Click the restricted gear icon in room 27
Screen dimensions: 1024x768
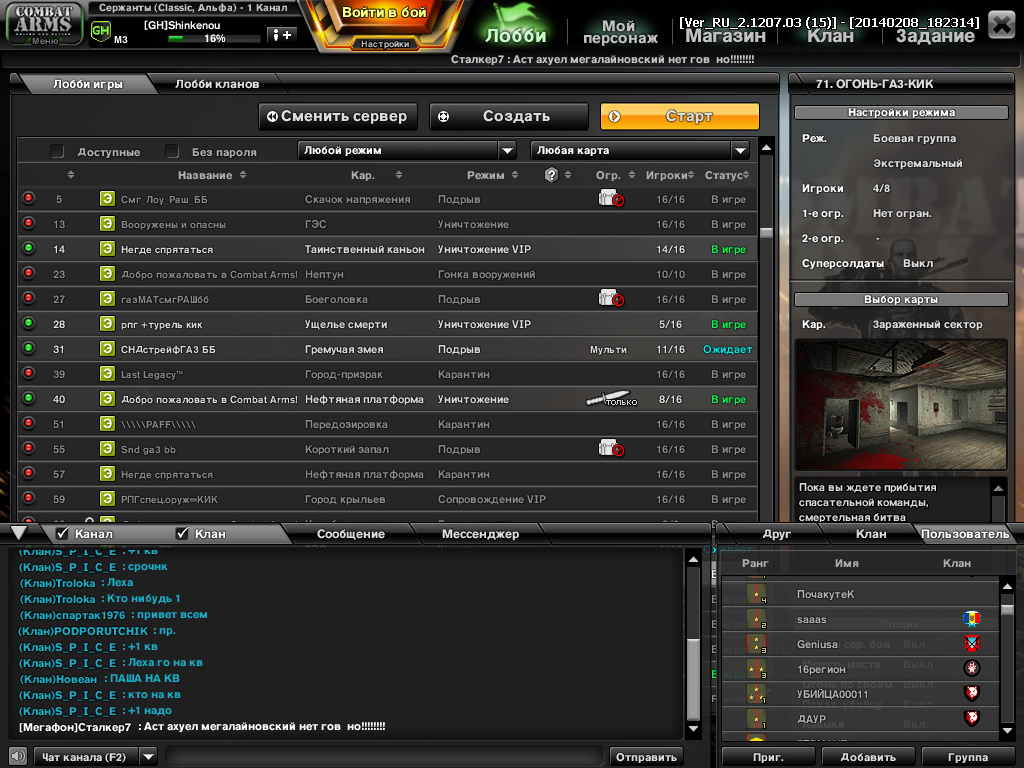[x=611, y=298]
